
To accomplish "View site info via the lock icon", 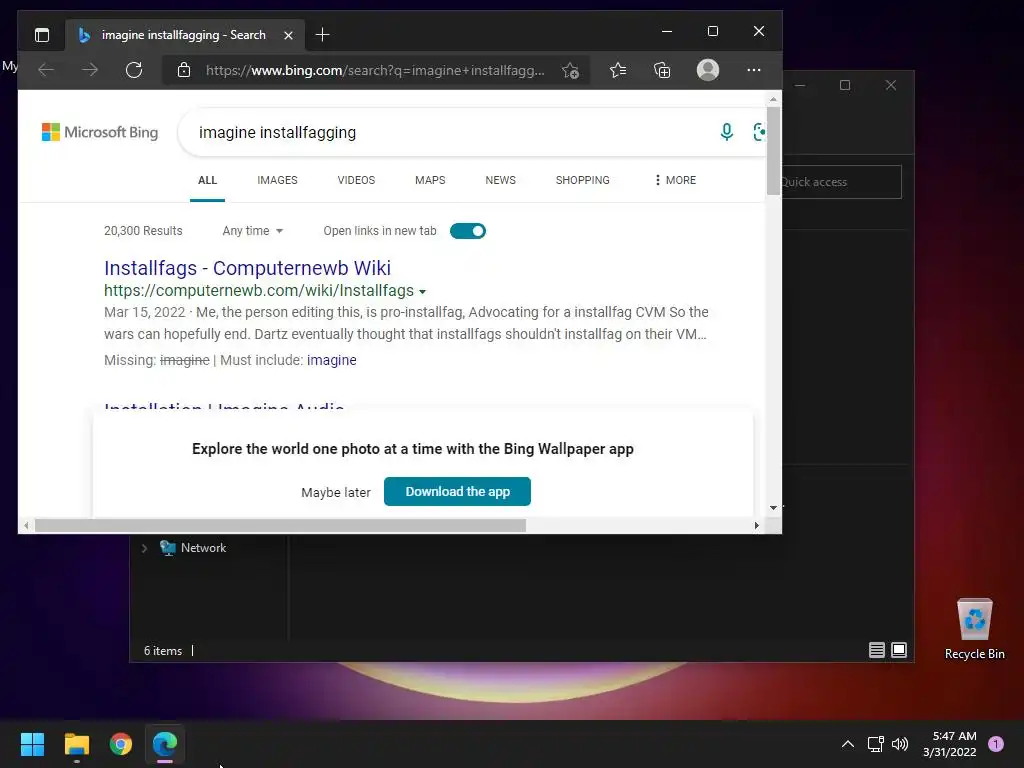I will pos(184,70).
